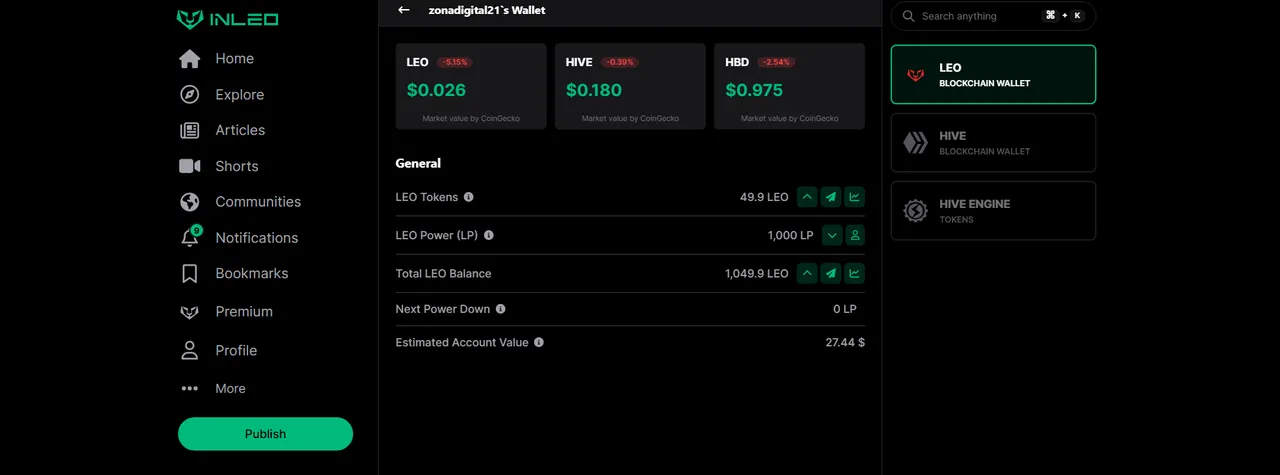Click the 49.9 LEO value

tap(764, 197)
